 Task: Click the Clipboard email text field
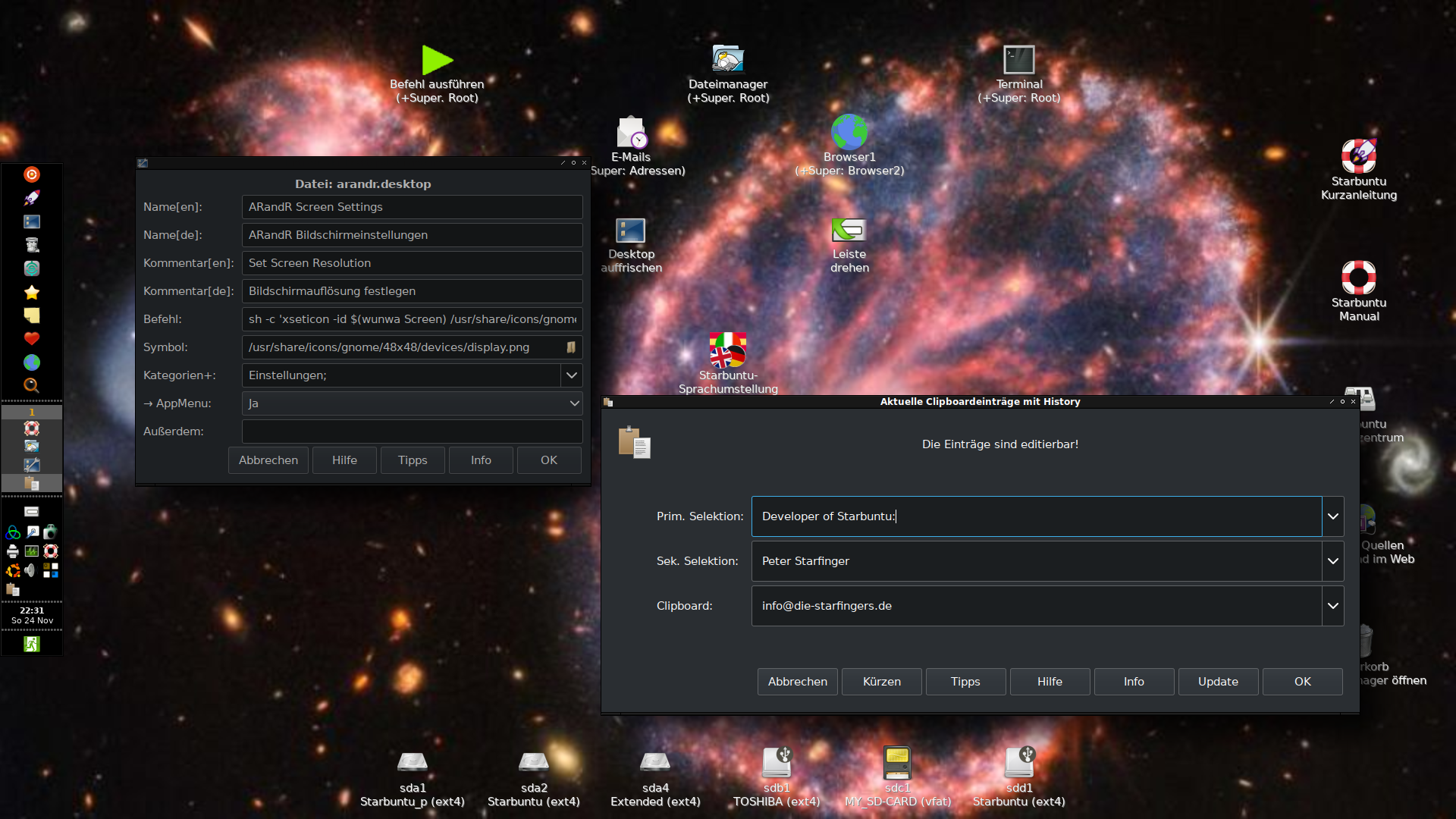[x=1037, y=606]
